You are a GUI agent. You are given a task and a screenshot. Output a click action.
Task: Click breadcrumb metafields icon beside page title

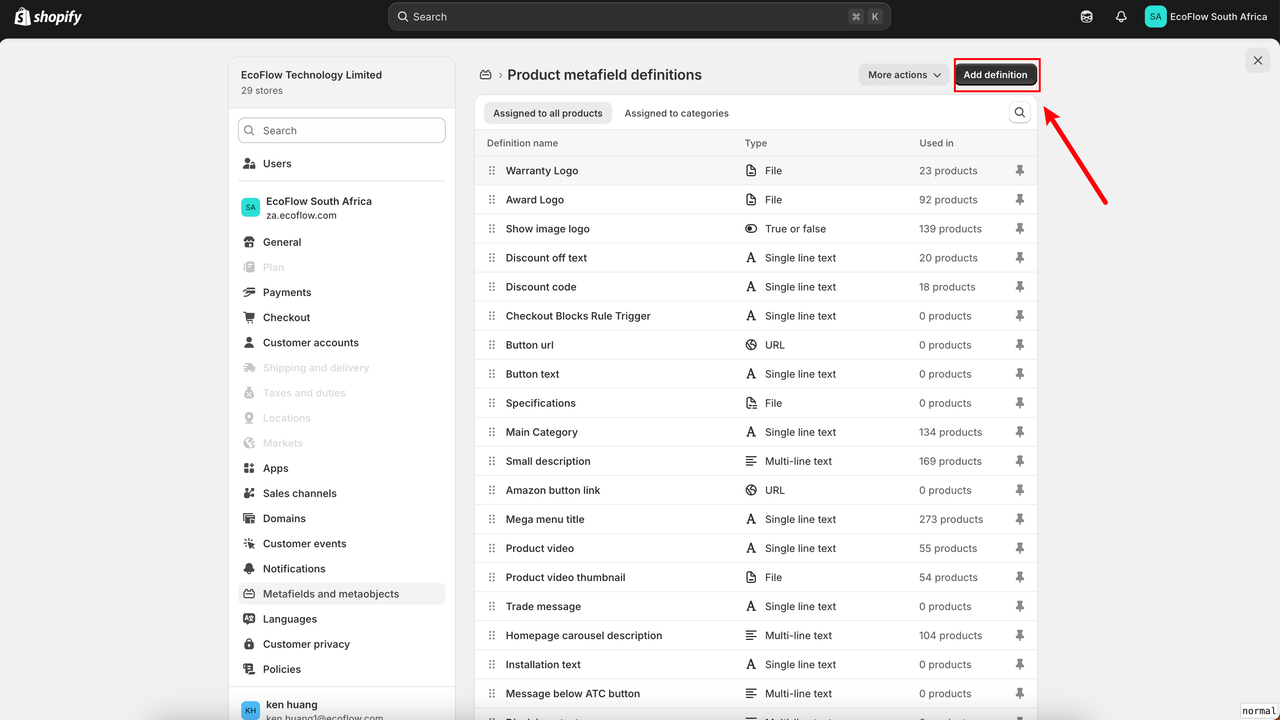[x=486, y=75]
